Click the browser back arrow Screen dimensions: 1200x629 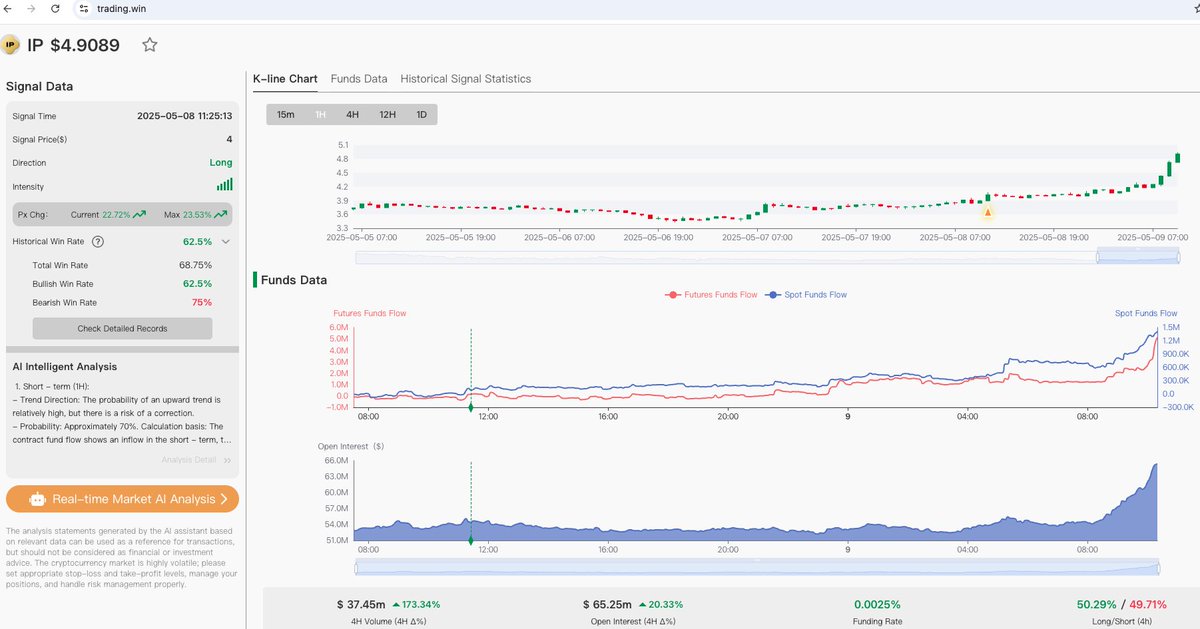[9, 8]
